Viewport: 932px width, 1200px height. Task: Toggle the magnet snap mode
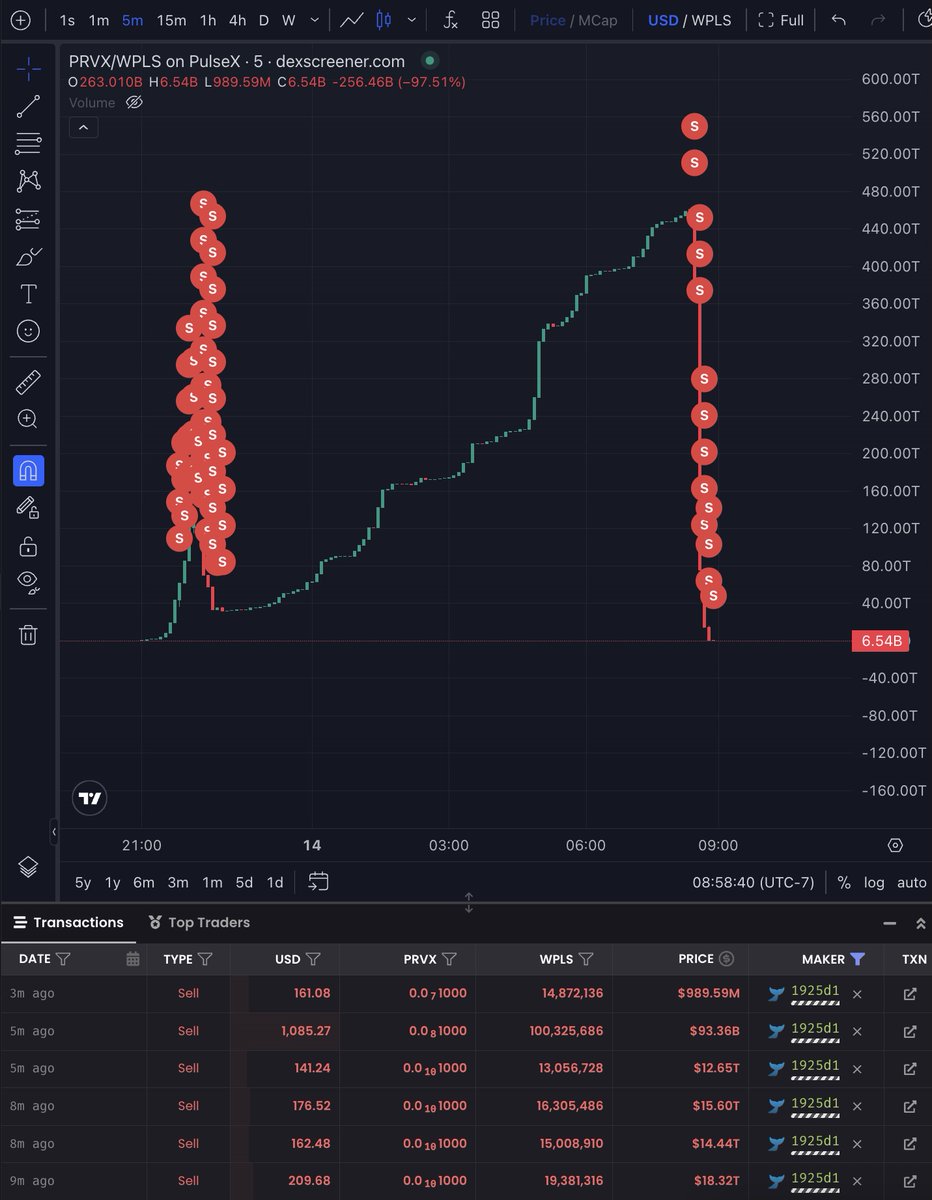[x=28, y=470]
